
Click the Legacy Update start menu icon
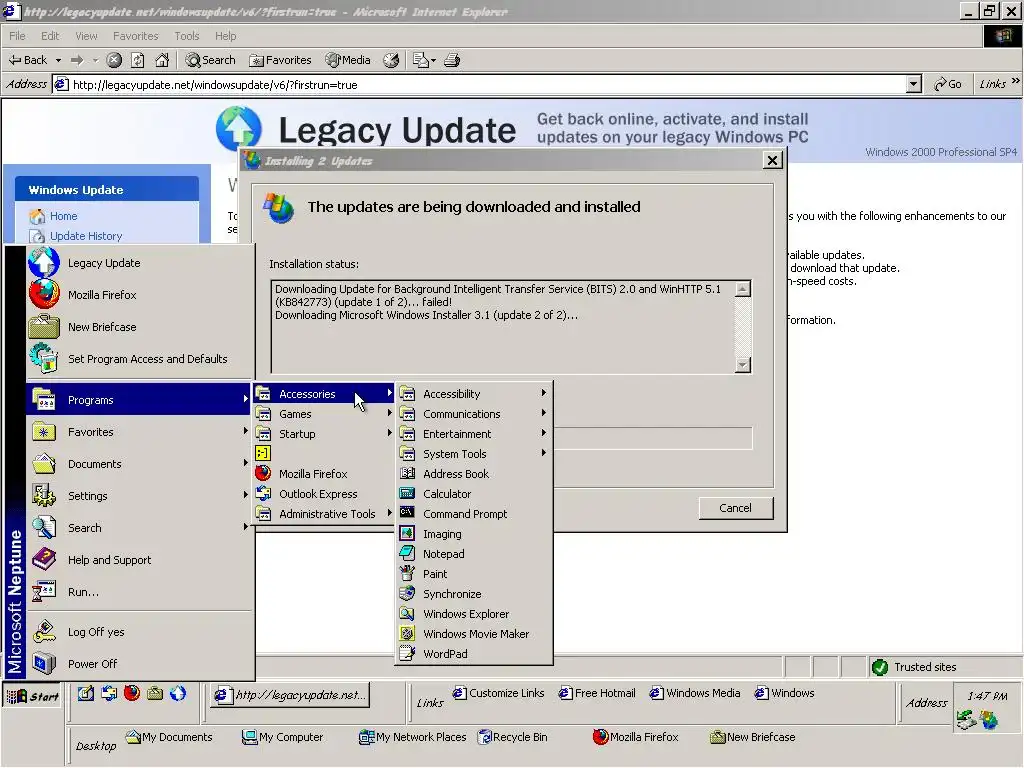pos(44,263)
